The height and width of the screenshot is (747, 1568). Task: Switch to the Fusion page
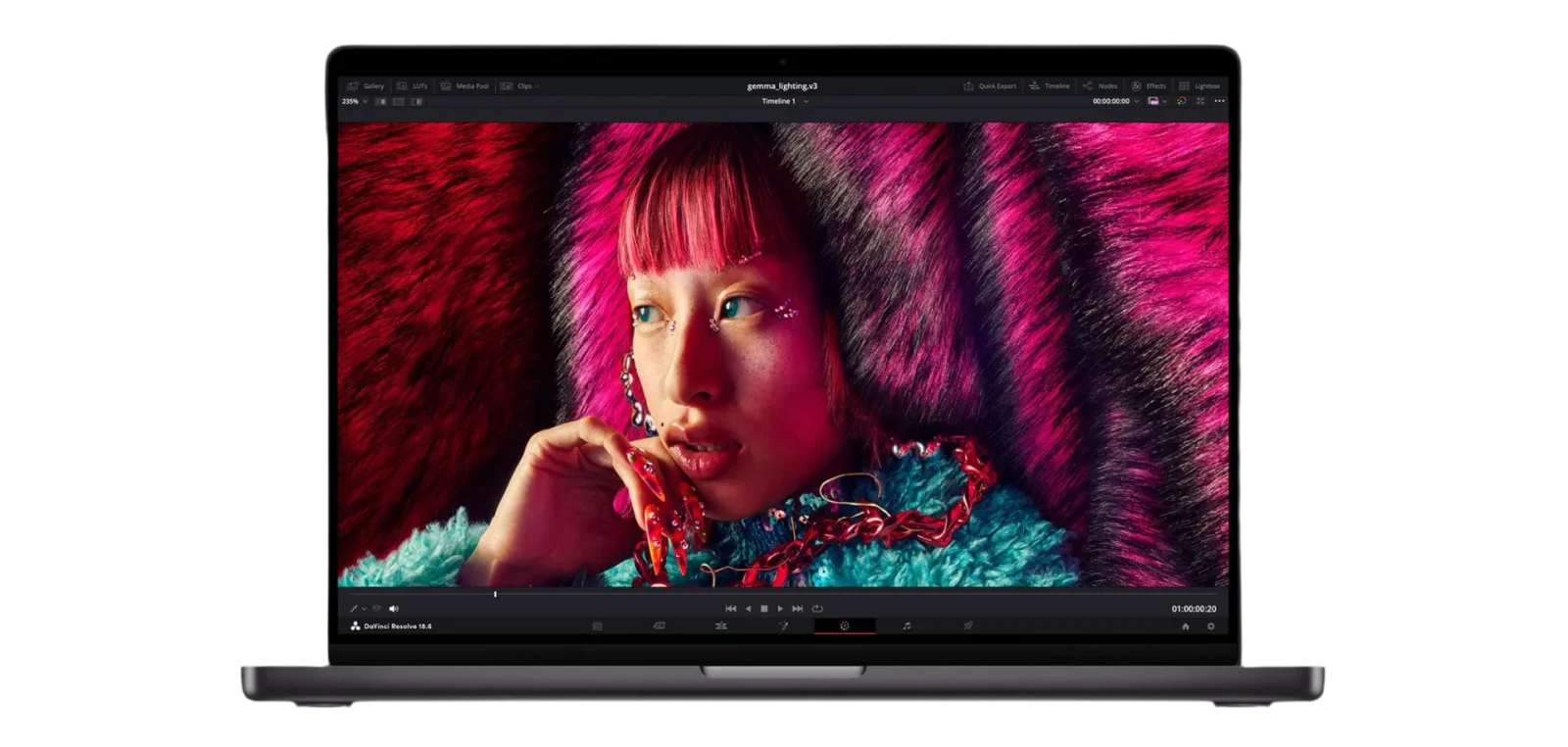click(x=783, y=626)
